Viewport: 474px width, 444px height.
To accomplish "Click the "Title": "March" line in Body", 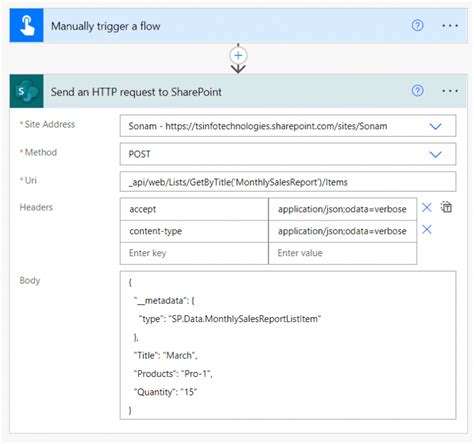I will (x=166, y=355).
